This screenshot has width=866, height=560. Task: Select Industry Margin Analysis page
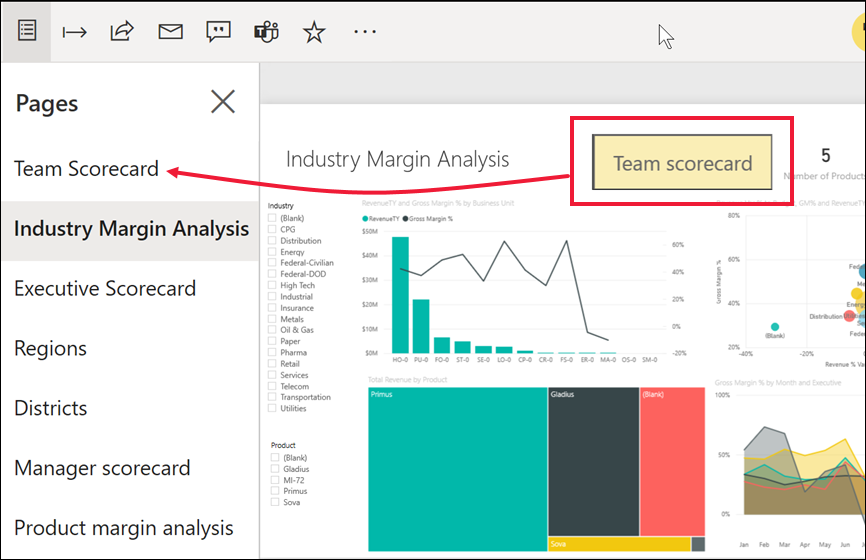[131, 229]
